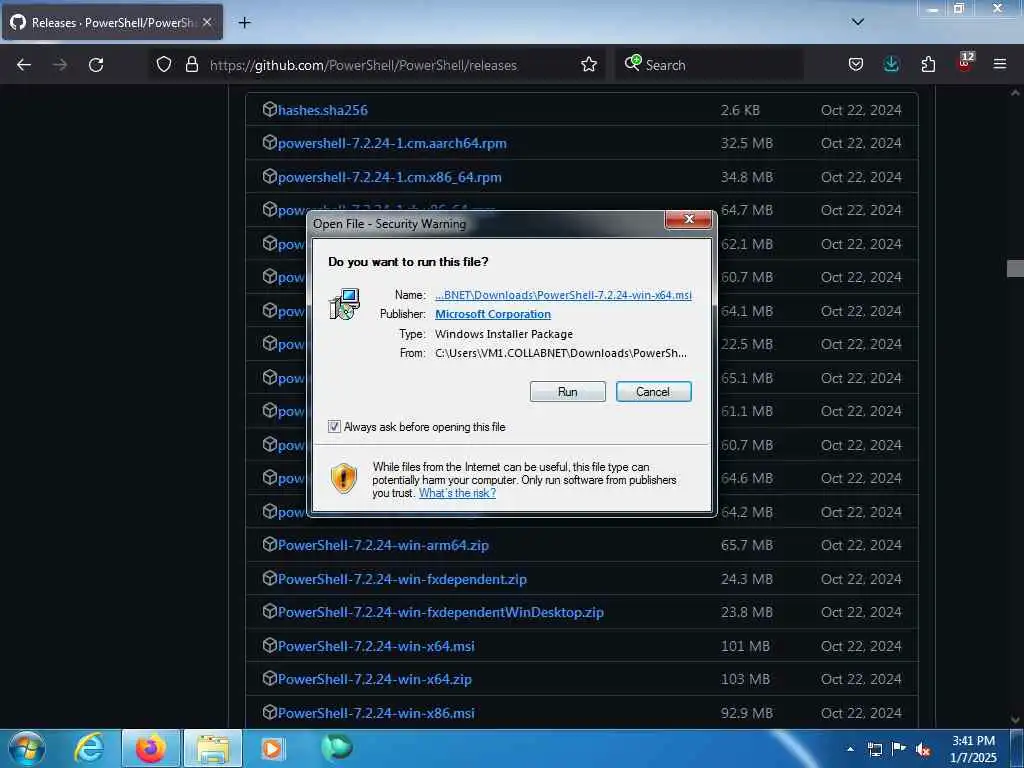Image resolution: width=1024 pixels, height=768 pixels.
Task: Close the Releases PowerShell tab
Action: (x=207, y=23)
